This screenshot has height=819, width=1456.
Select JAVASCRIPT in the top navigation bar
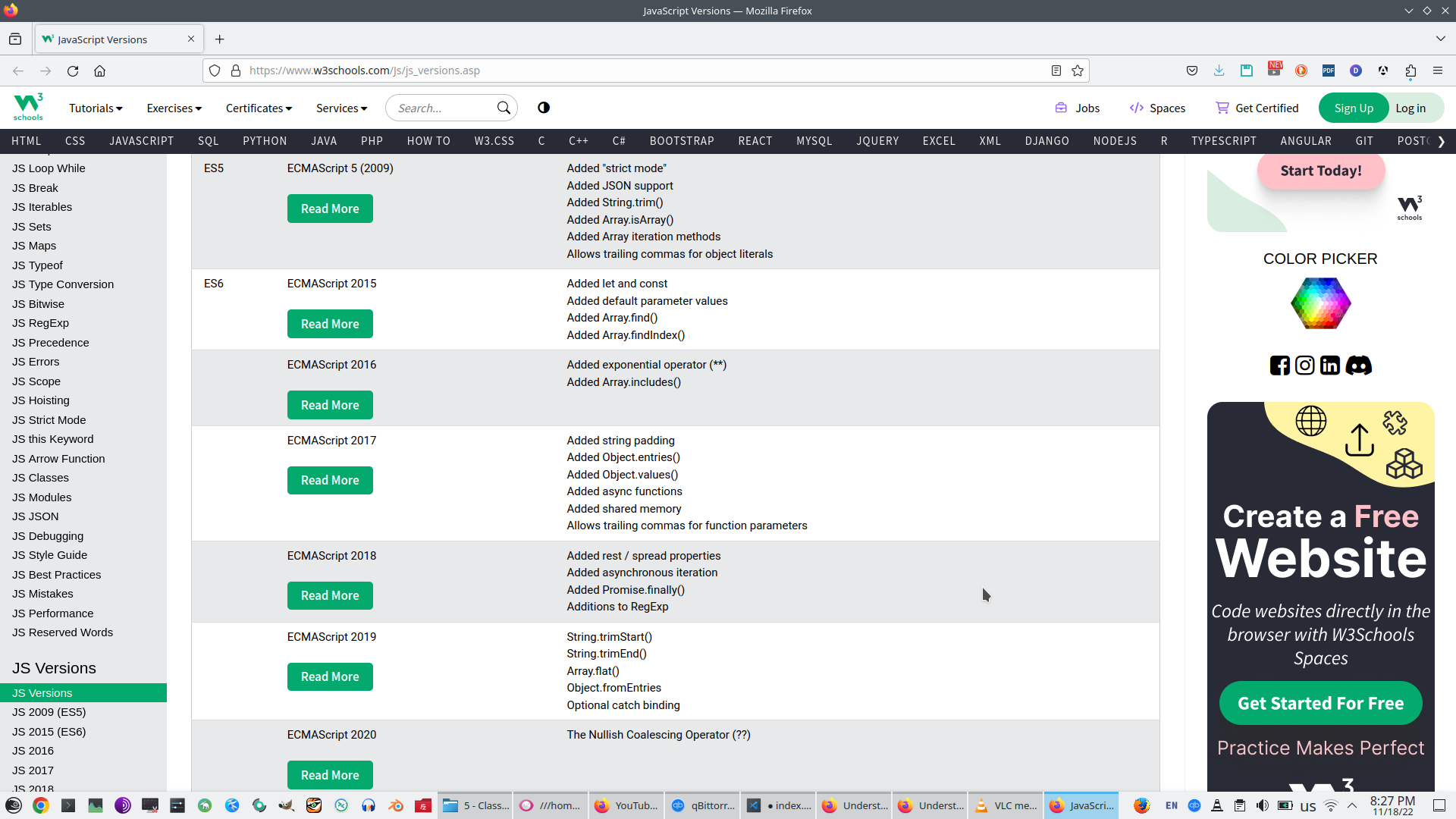(x=141, y=141)
